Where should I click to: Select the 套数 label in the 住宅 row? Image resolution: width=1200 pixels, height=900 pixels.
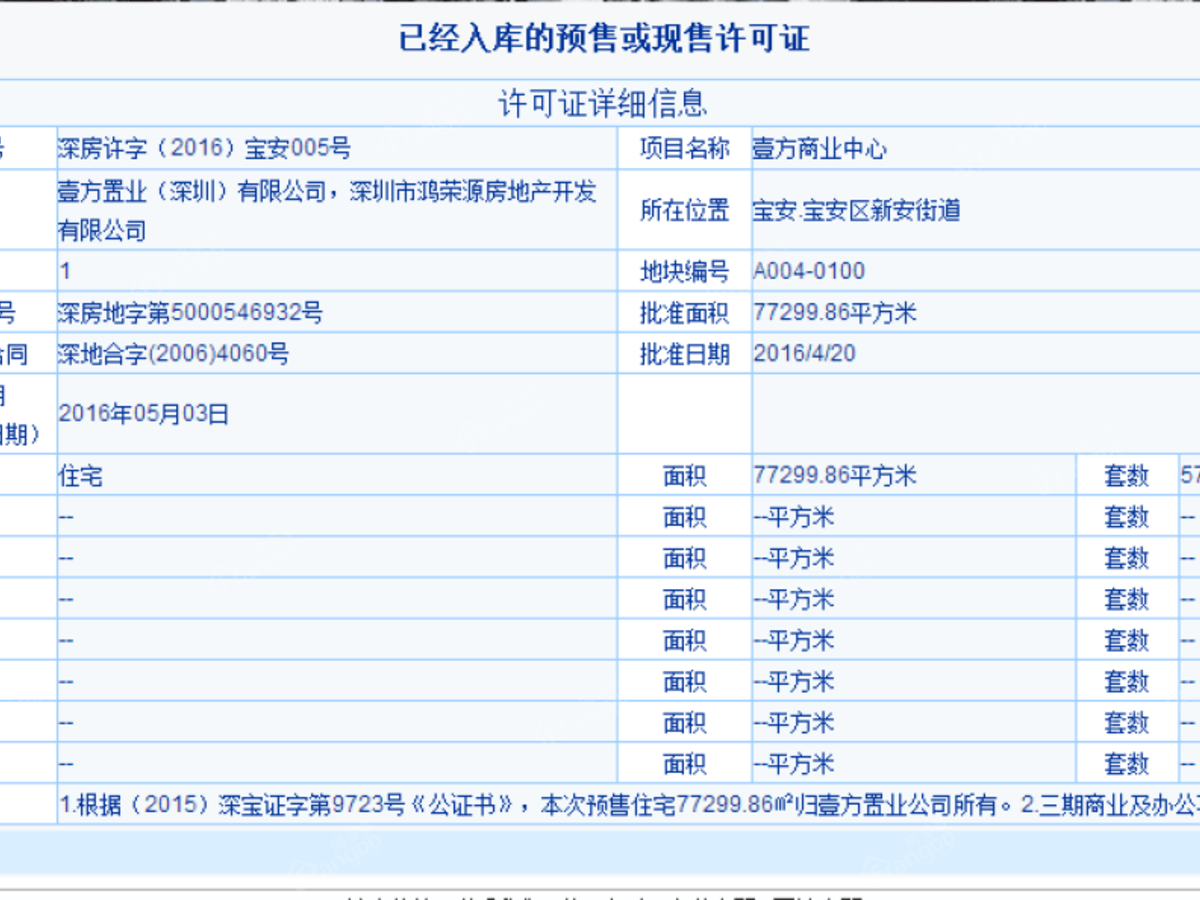[x=1127, y=477]
